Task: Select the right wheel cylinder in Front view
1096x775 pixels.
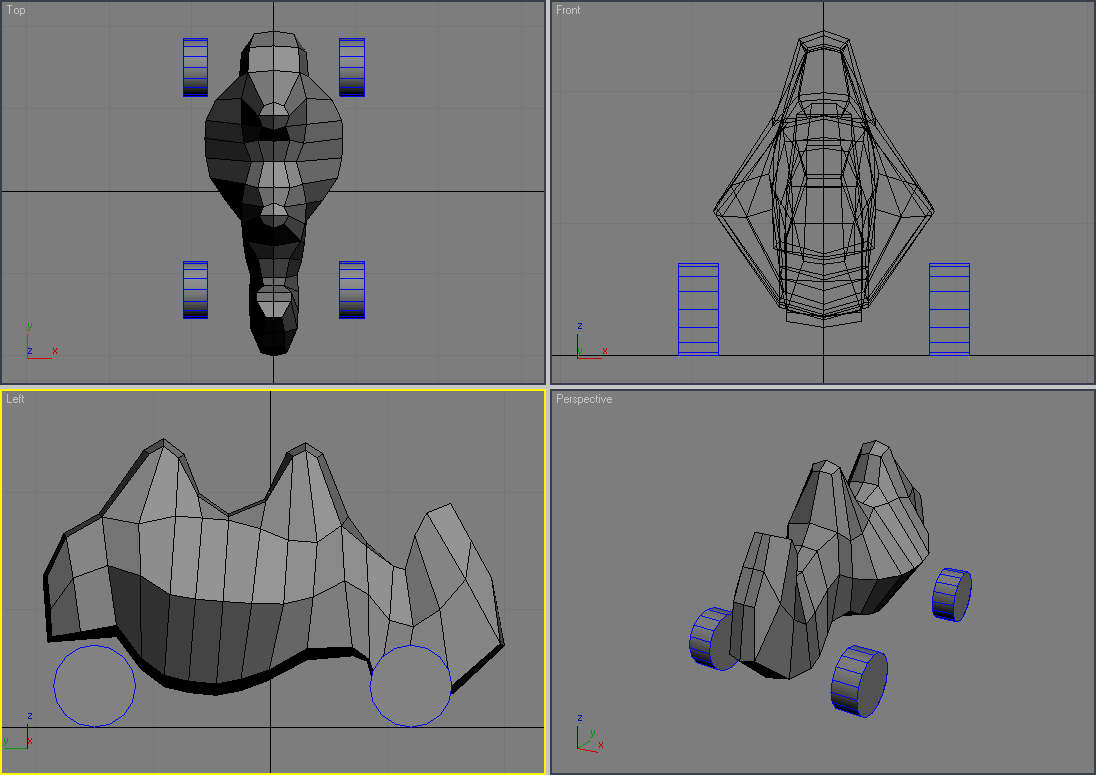Action: tap(949, 309)
